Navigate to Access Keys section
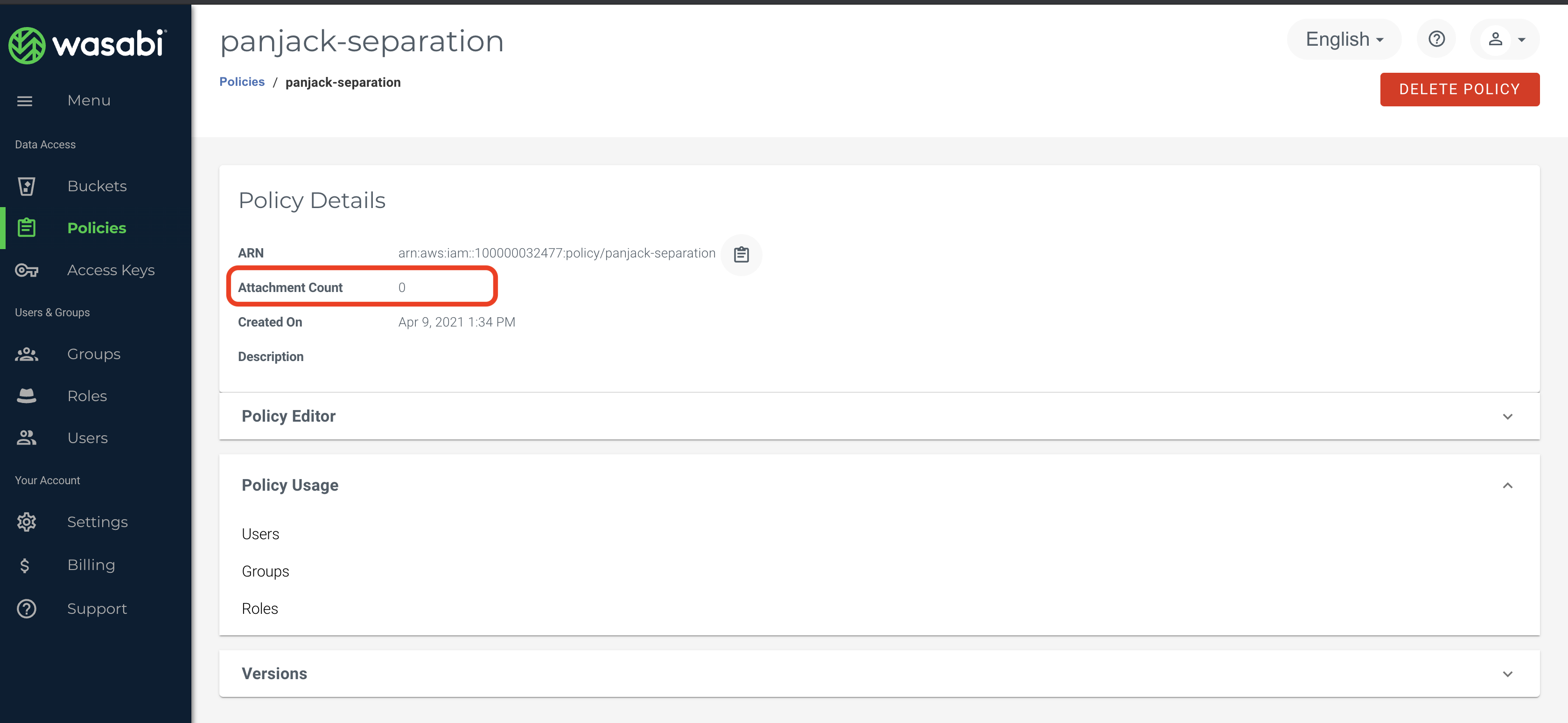1568x723 pixels. coord(110,269)
